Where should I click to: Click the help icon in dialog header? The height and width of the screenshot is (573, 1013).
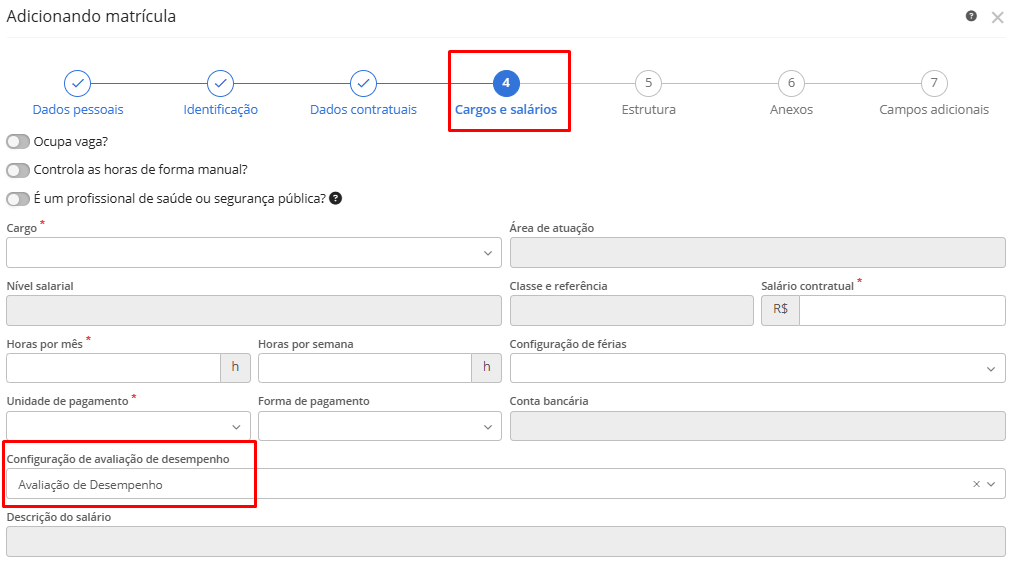point(971,16)
